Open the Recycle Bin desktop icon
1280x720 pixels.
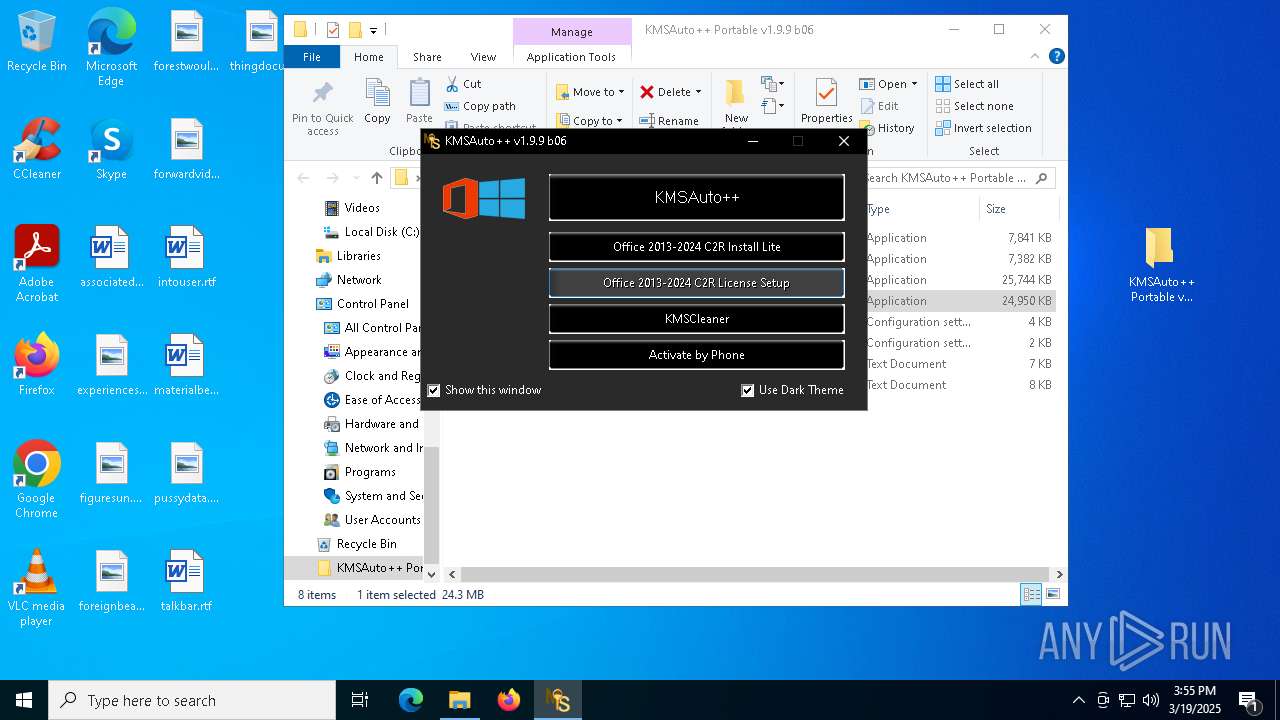click(37, 42)
